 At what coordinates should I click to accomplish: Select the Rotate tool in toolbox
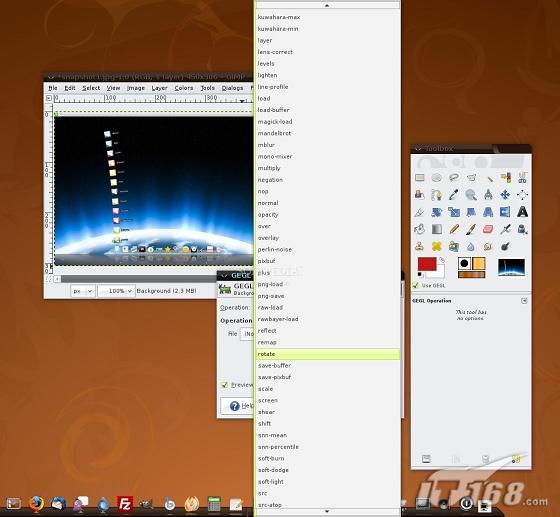tap(436, 212)
